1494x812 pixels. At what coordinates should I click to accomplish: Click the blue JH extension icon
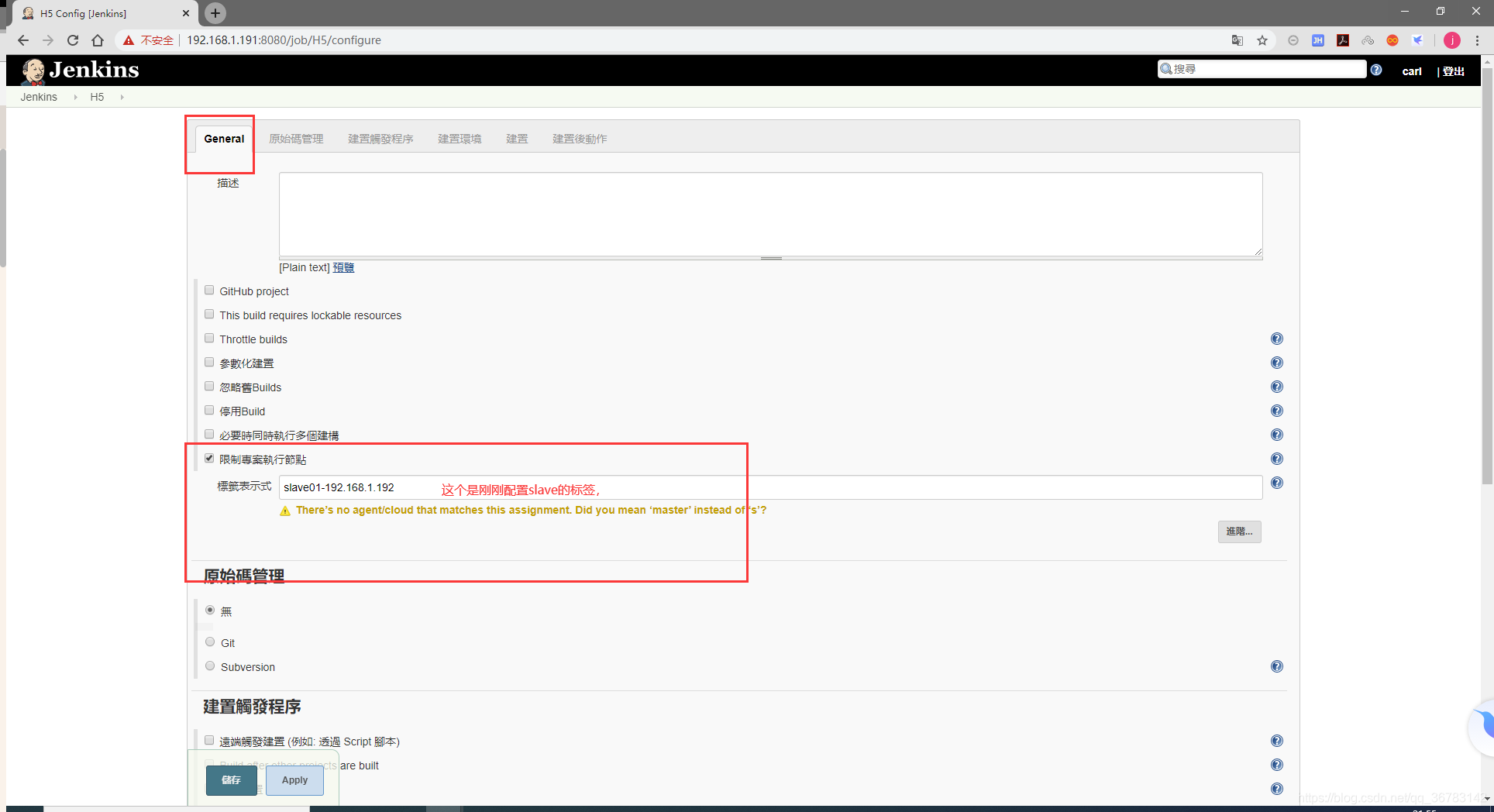coord(1318,40)
